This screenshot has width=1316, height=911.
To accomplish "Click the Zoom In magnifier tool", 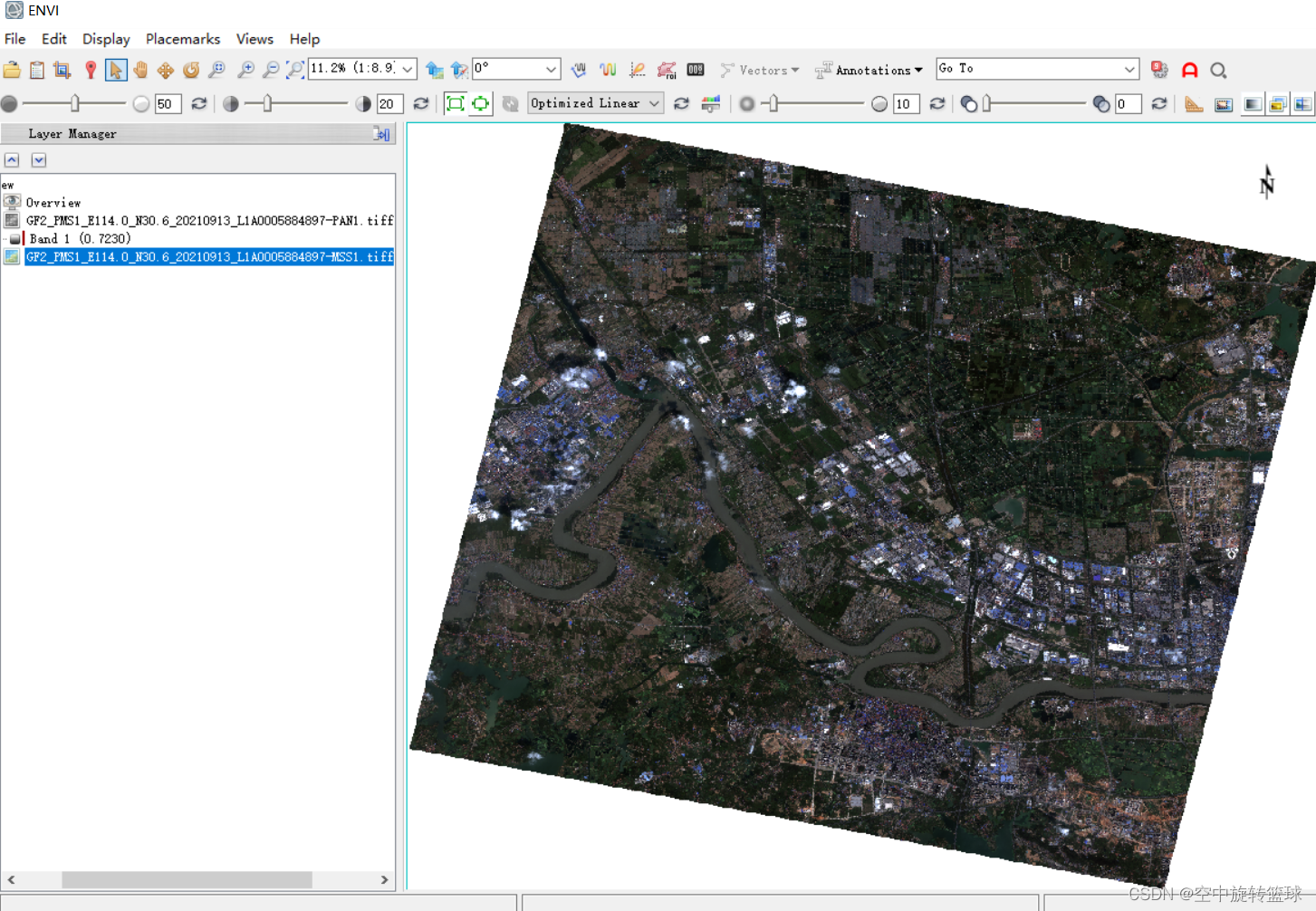I will click(245, 70).
